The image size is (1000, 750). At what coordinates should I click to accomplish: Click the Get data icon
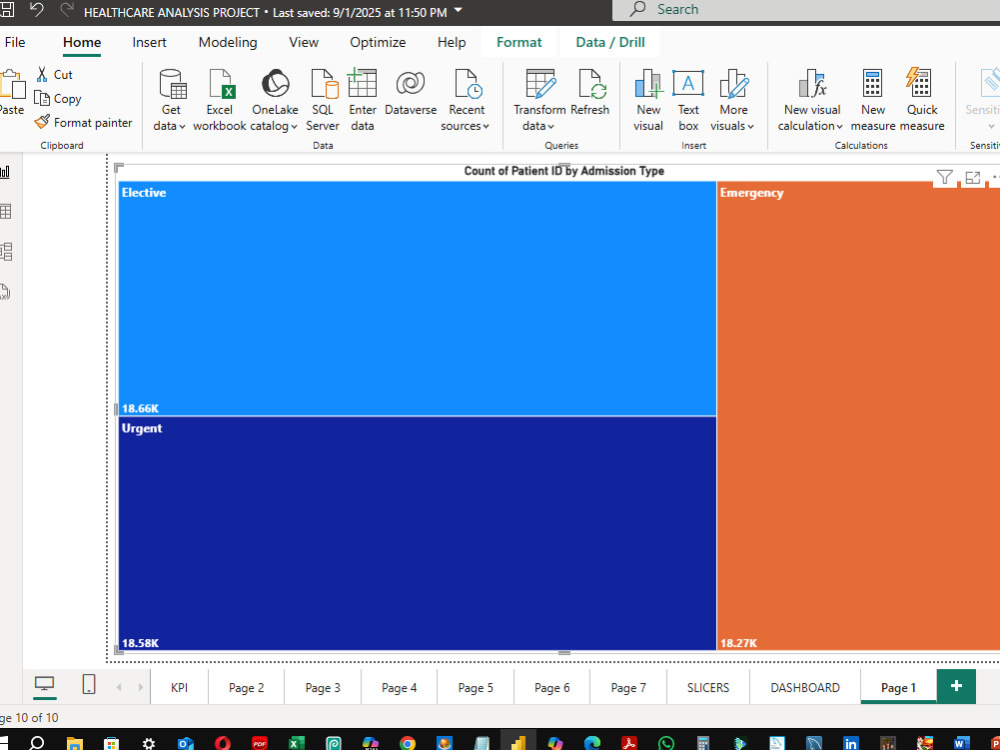[x=172, y=84]
